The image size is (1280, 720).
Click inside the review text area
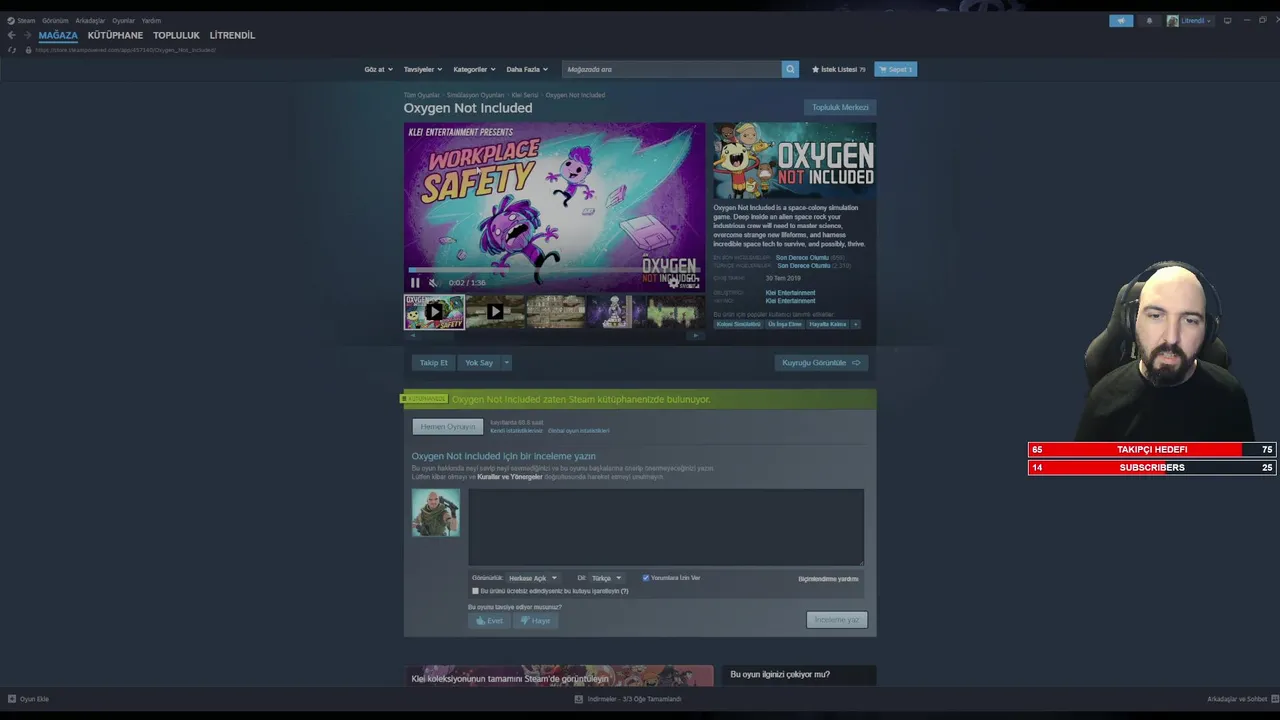click(666, 527)
